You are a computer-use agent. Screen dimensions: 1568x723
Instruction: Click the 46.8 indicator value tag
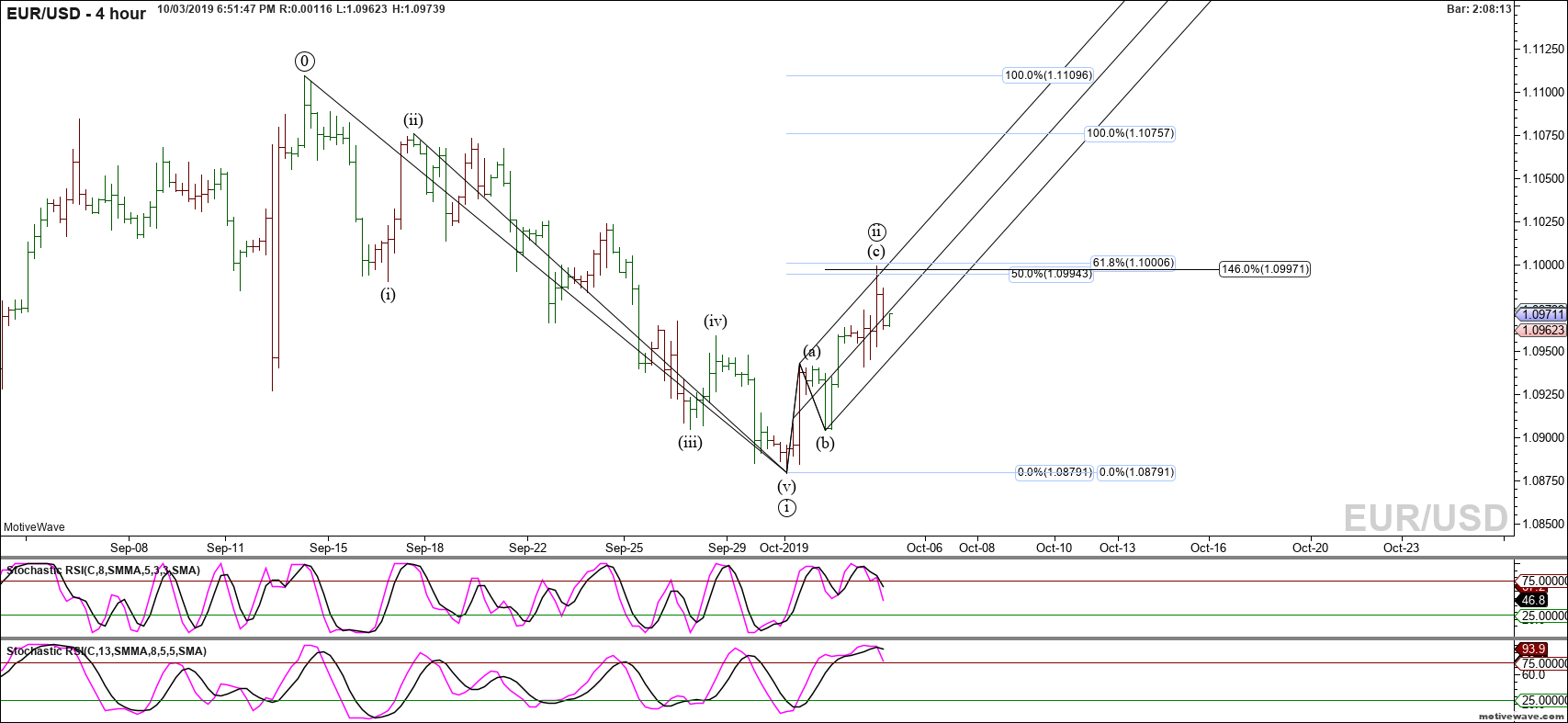[1533, 599]
